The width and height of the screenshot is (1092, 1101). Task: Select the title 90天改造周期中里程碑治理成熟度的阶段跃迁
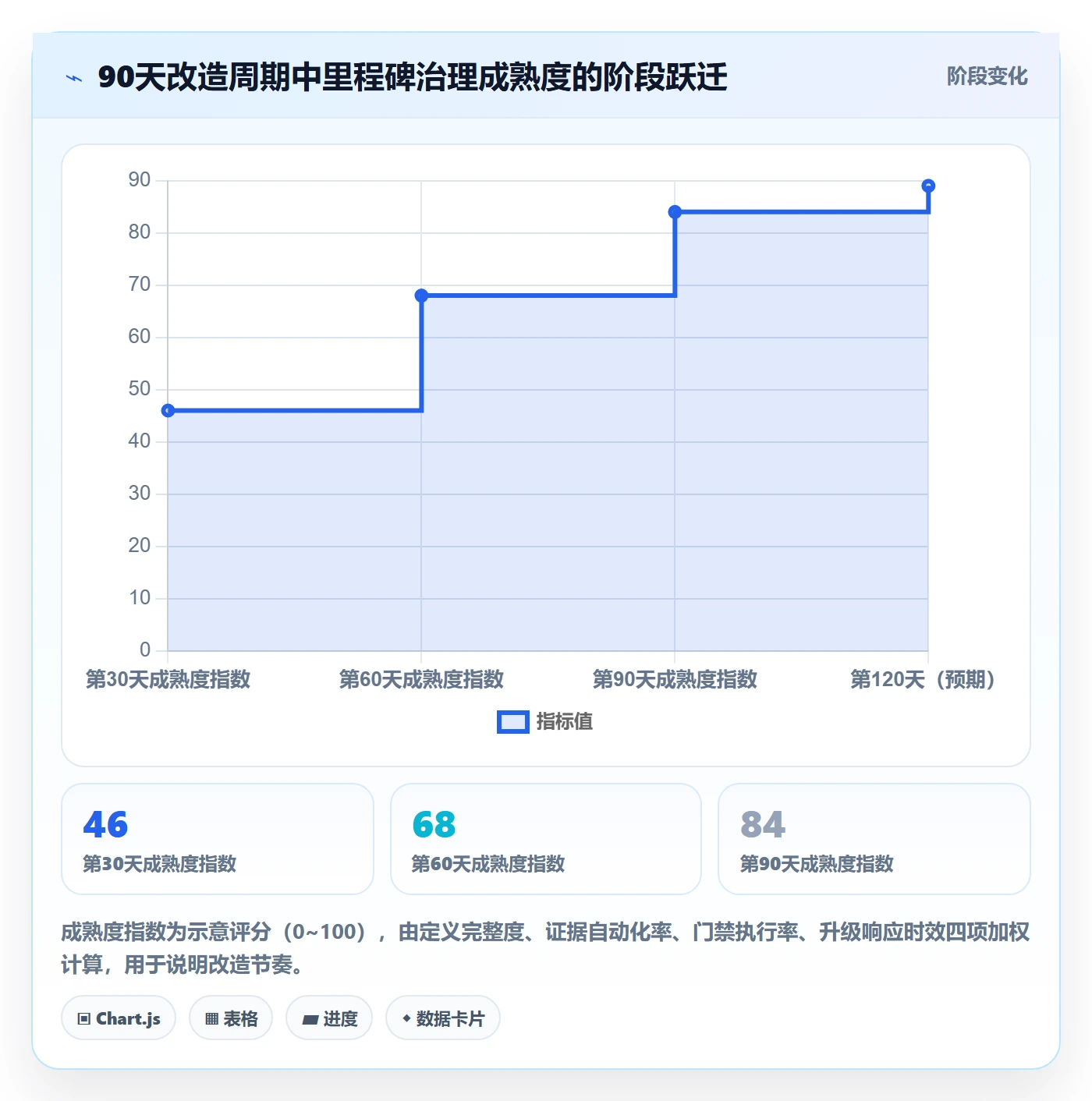[x=413, y=77]
